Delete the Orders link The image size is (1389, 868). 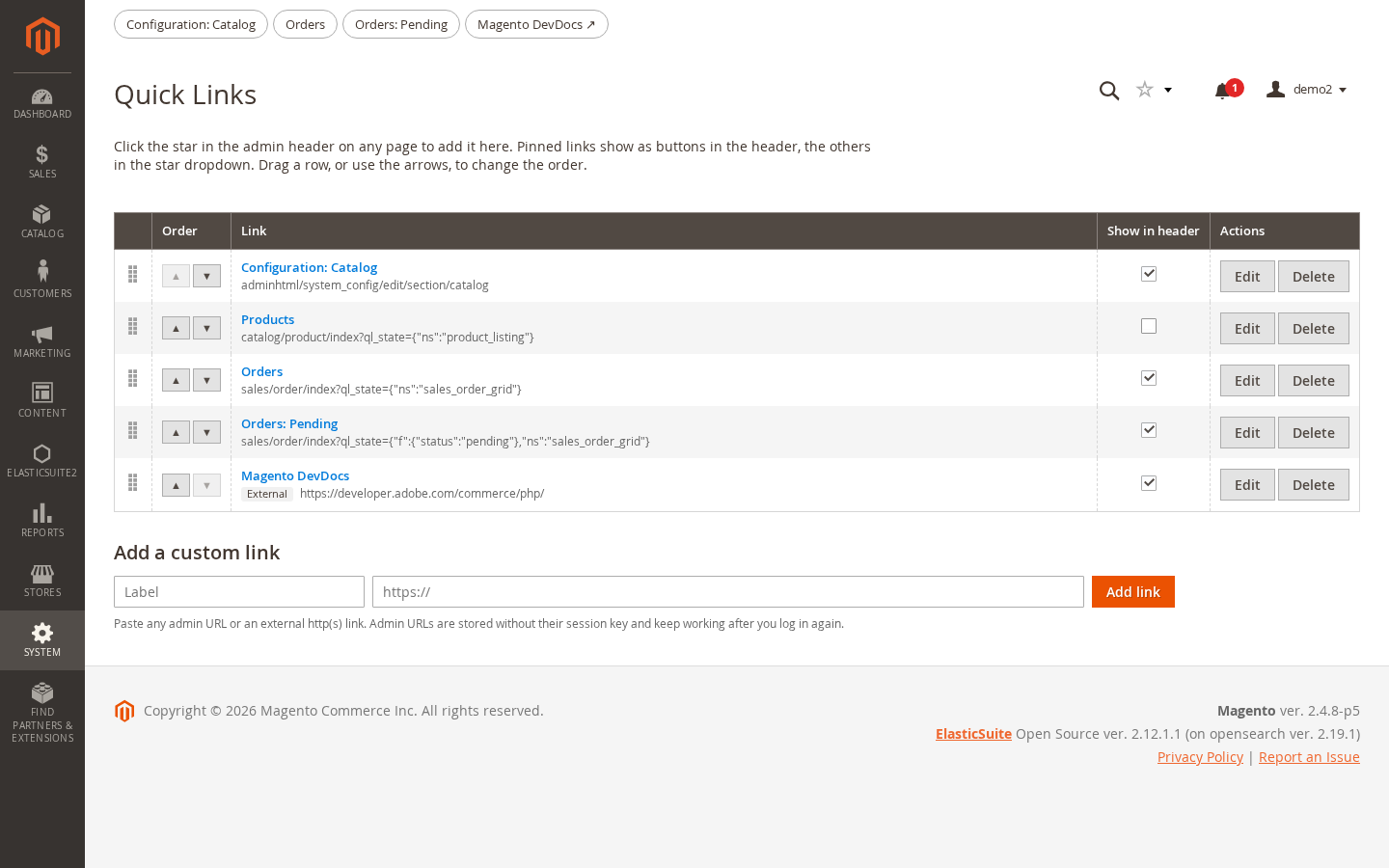click(x=1314, y=381)
